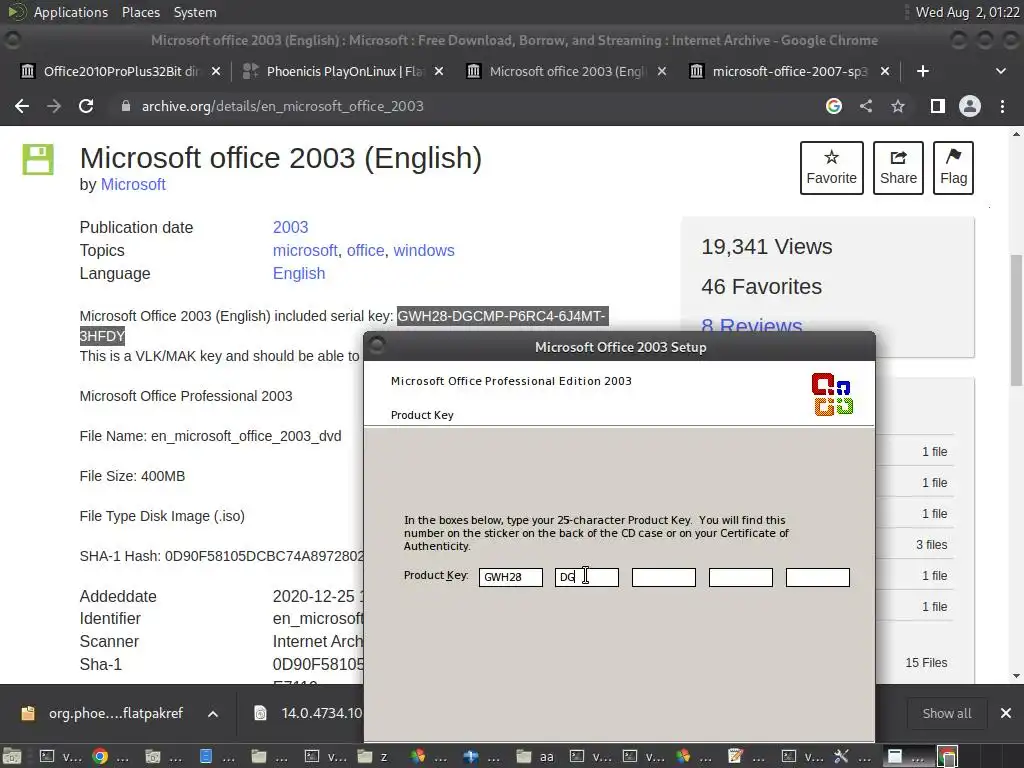This screenshot has height=768, width=1024.
Task: Open the microsoft topic link
Action: tap(304, 250)
